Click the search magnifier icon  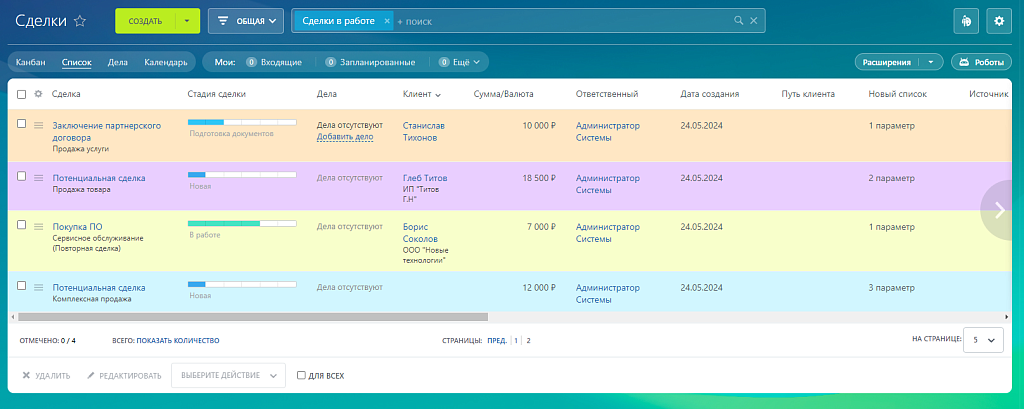pos(739,20)
